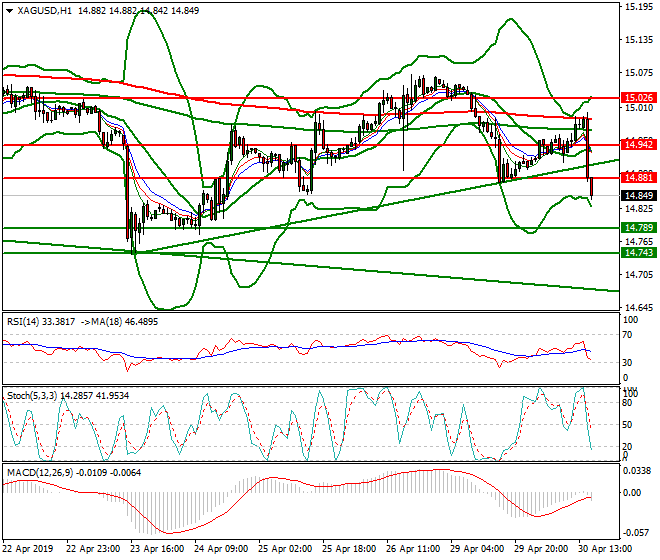
Task: Select the red 14.881 price level label
Action: (639, 178)
